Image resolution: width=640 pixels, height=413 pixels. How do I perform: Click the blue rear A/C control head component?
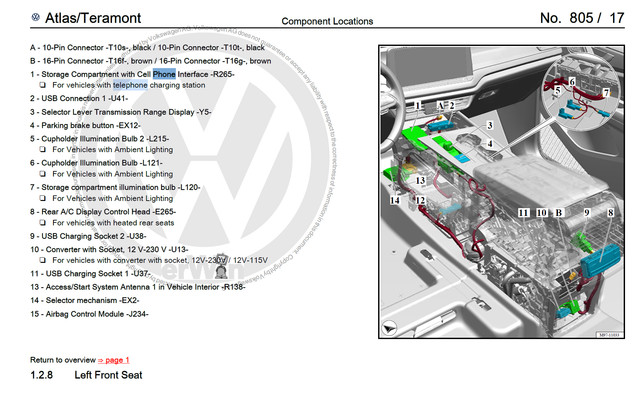pos(600,260)
